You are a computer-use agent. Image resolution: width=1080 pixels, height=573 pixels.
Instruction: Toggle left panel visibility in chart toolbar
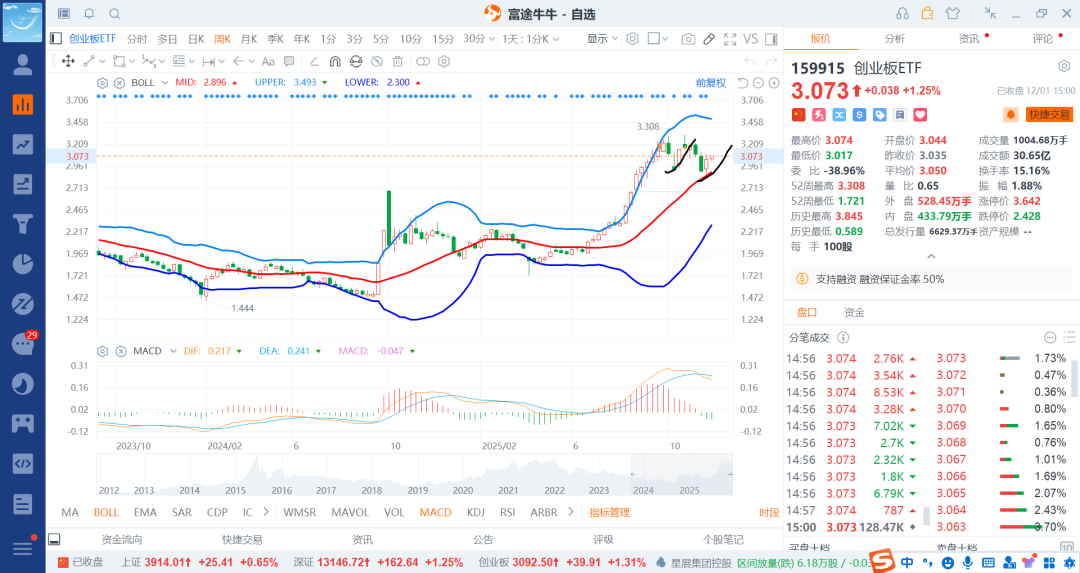tap(56, 39)
